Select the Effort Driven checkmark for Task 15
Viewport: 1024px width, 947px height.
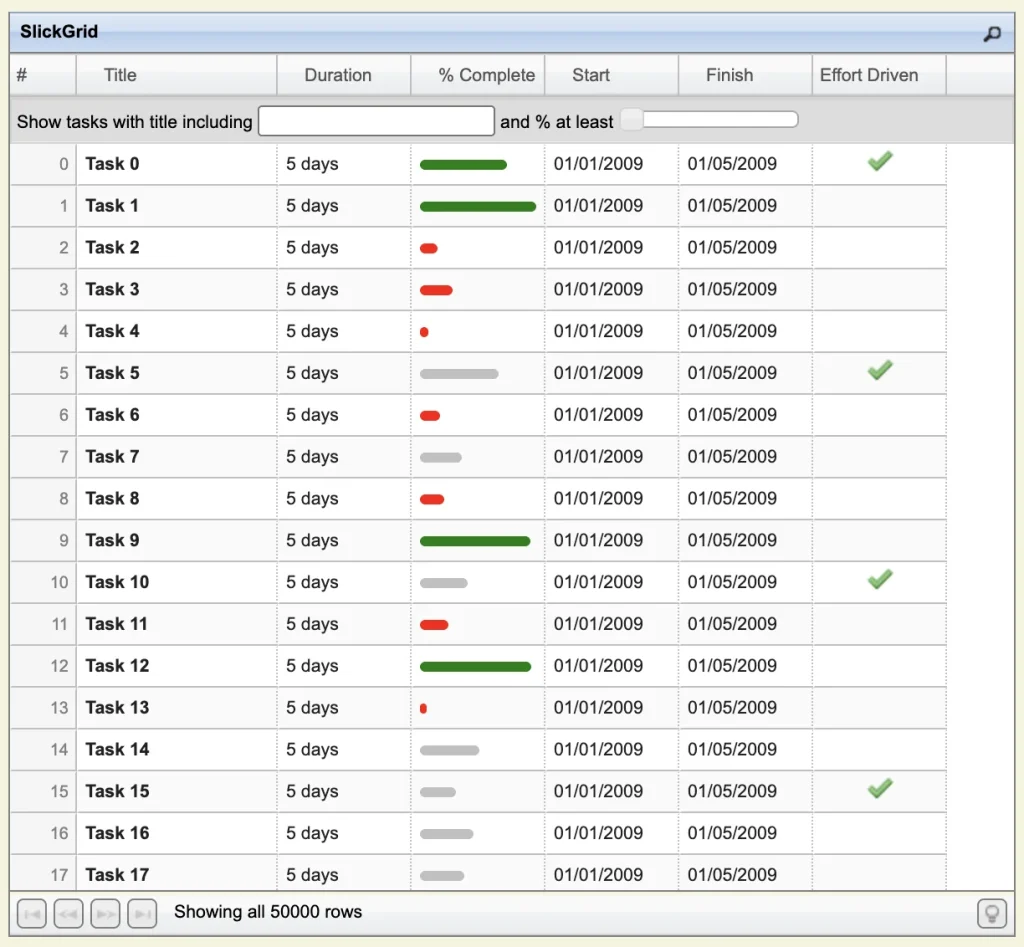coord(879,789)
